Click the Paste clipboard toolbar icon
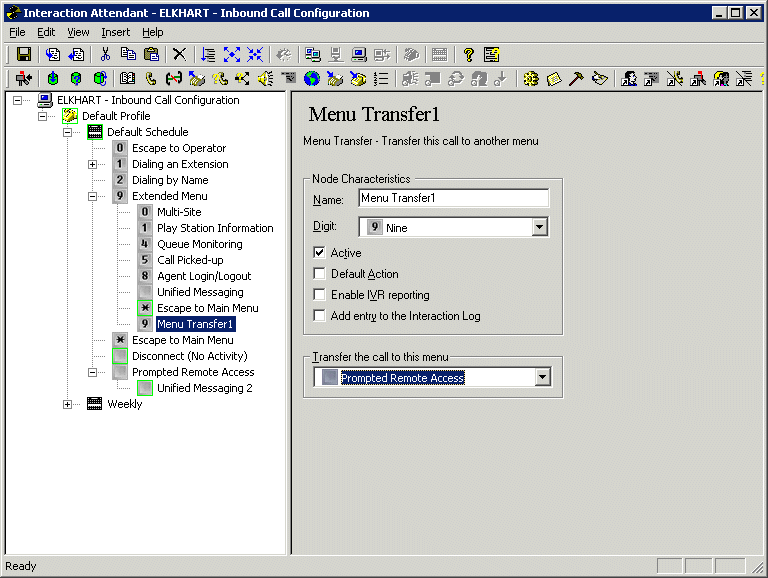 coord(151,55)
